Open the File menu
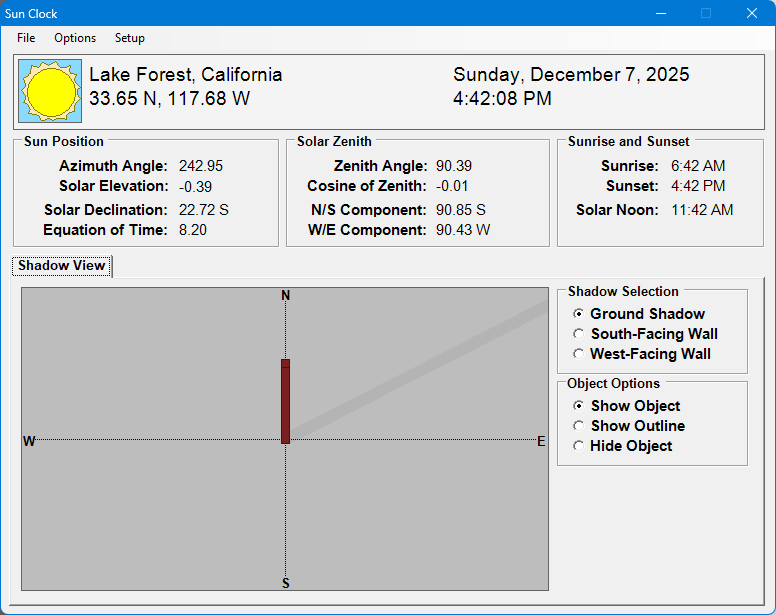Image resolution: width=776 pixels, height=615 pixels. [26, 38]
